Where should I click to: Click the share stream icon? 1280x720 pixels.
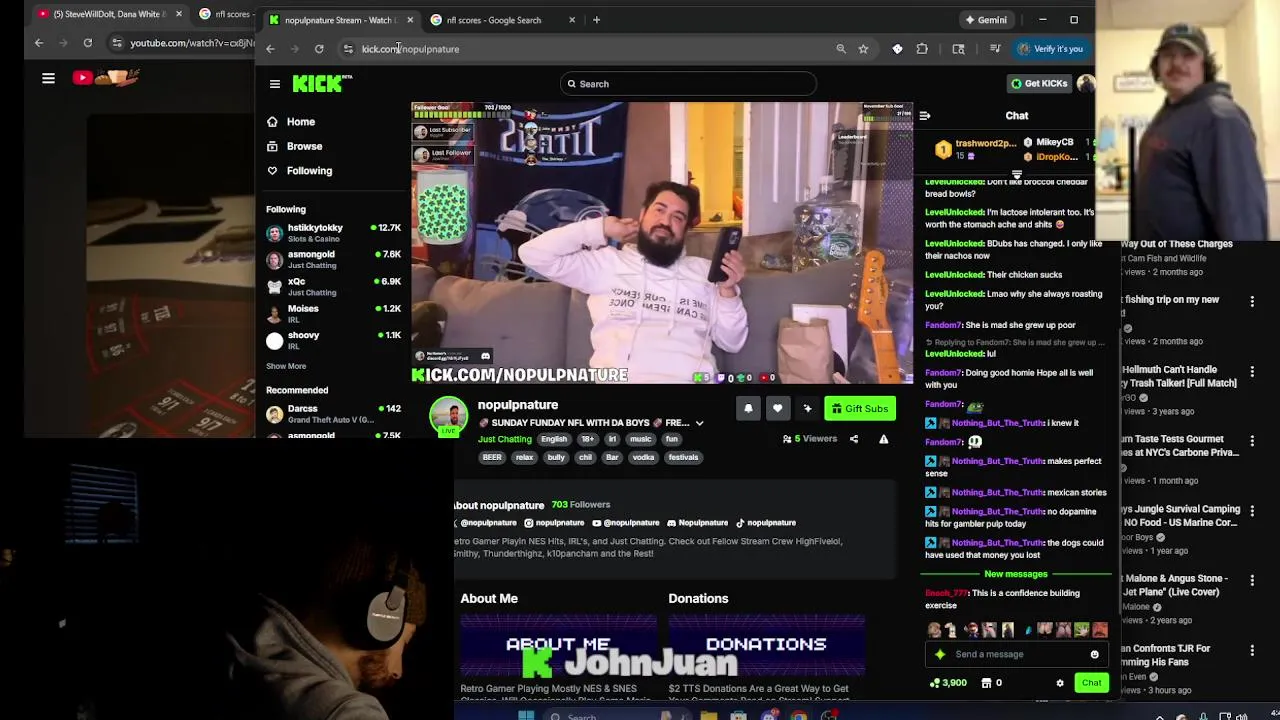tap(854, 439)
